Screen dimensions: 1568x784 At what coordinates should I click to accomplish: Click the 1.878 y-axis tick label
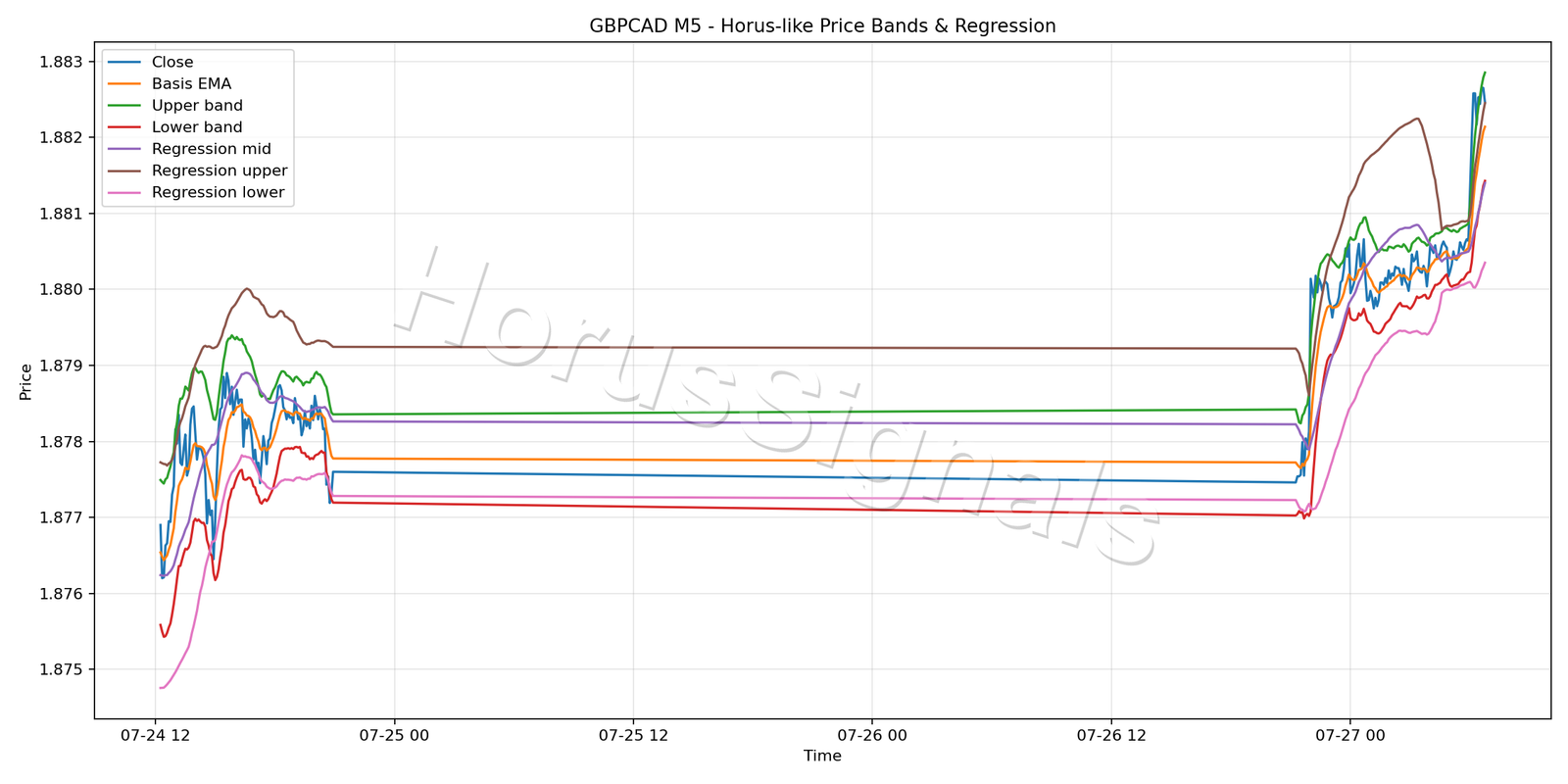[x=61, y=442]
